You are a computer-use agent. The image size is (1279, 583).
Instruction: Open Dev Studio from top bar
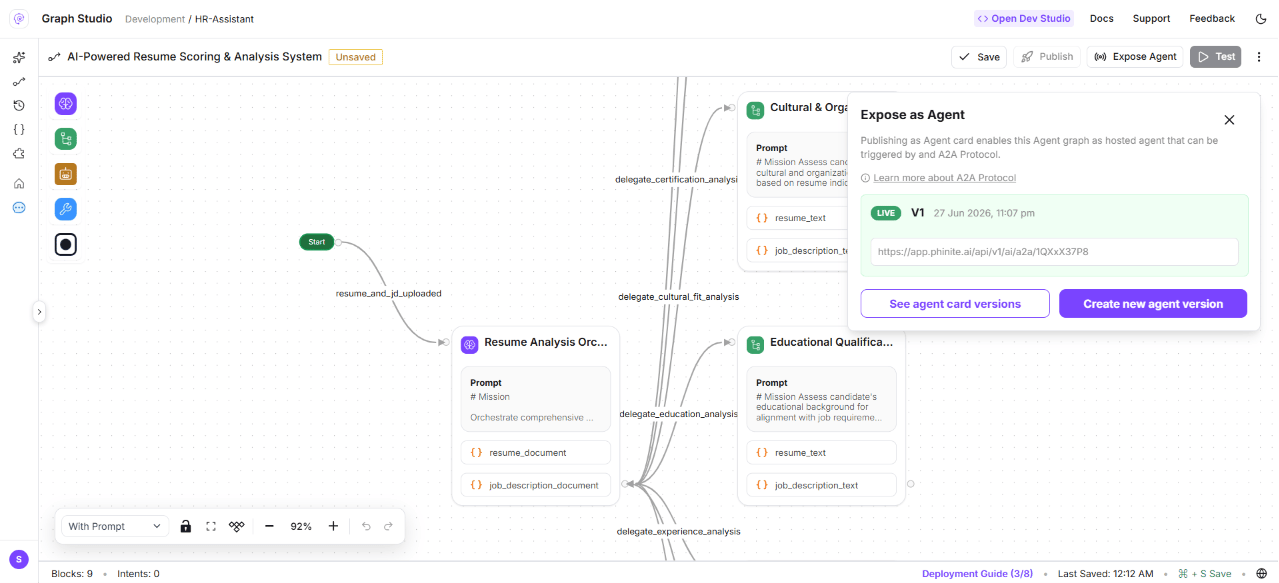[x=1024, y=18]
